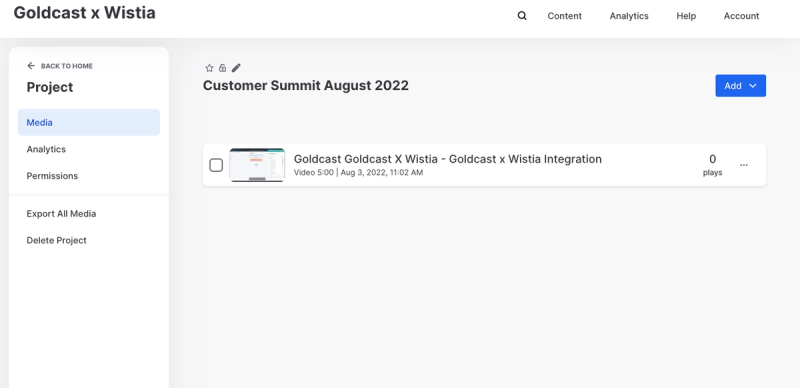Open the Goldcast x Wistia Integration video title
This screenshot has height=388, width=800.
click(447, 159)
